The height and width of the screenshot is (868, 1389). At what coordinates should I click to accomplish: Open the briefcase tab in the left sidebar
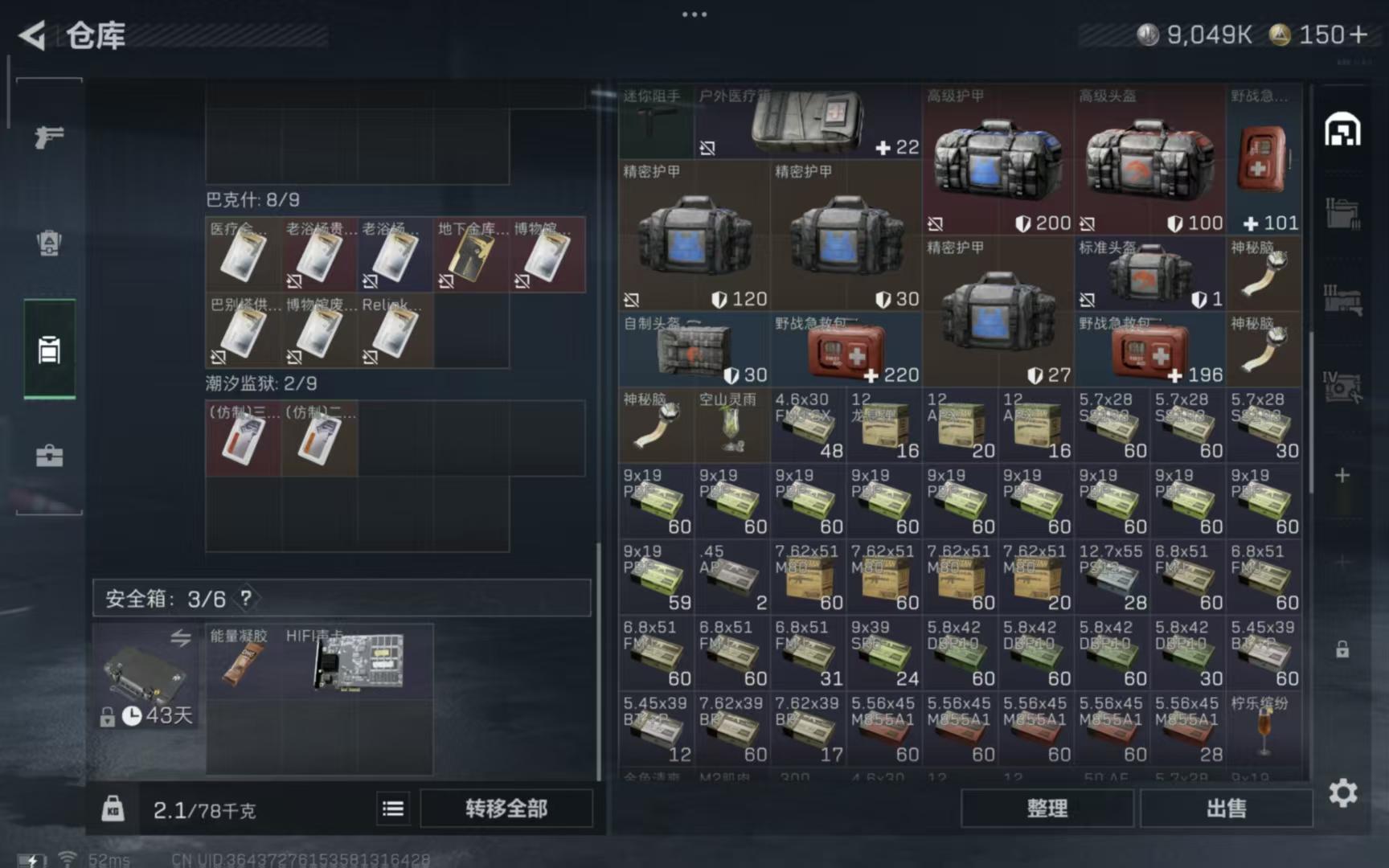click(x=49, y=456)
